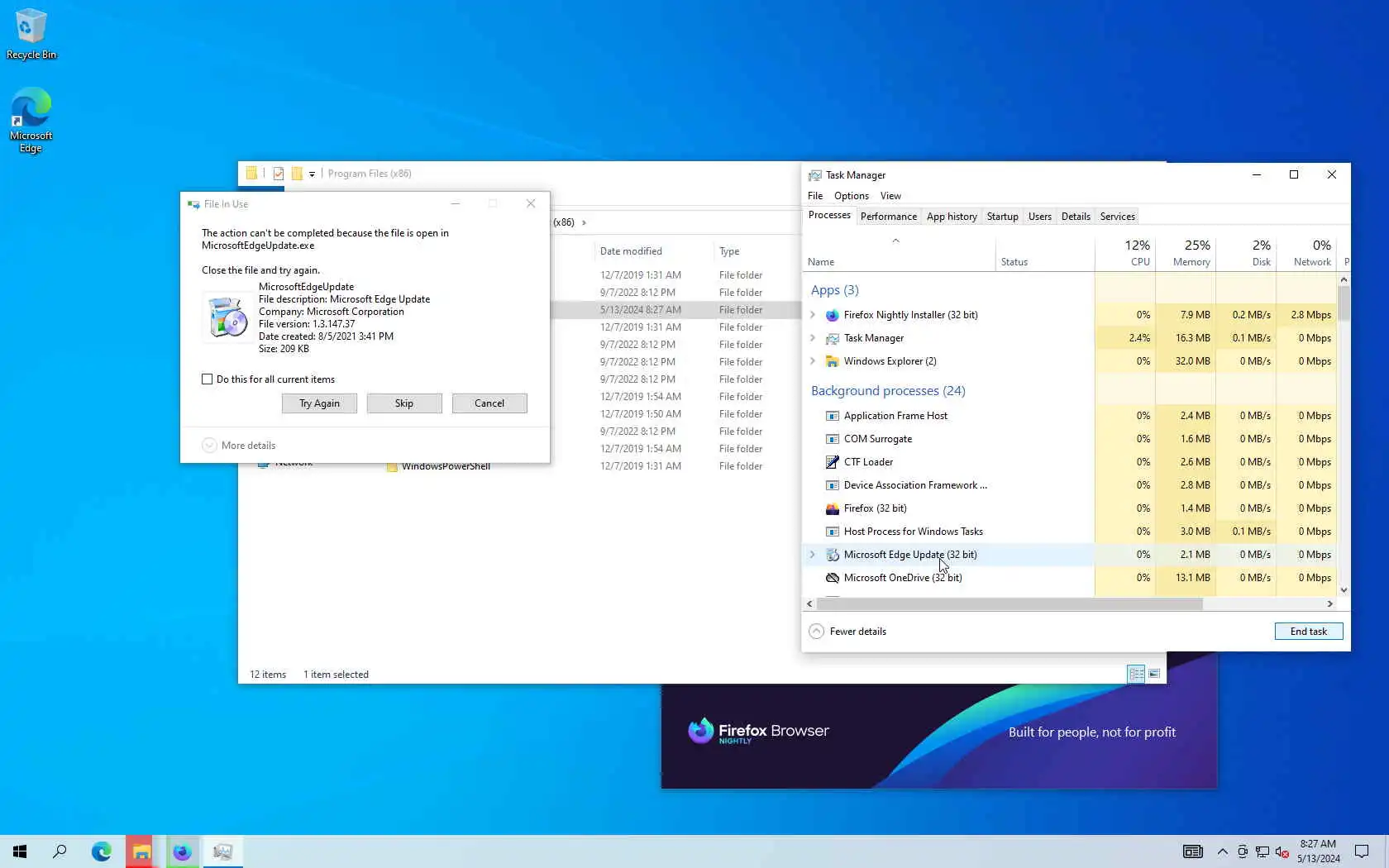Image resolution: width=1389 pixels, height=868 pixels.
Task: Open the File menu in Task Manager
Action: pyautogui.click(x=815, y=196)
